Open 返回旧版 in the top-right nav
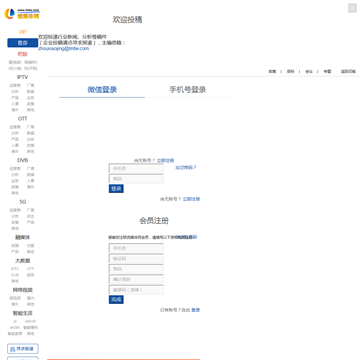Screen dimensions: 360x360 tap(348, 71)
